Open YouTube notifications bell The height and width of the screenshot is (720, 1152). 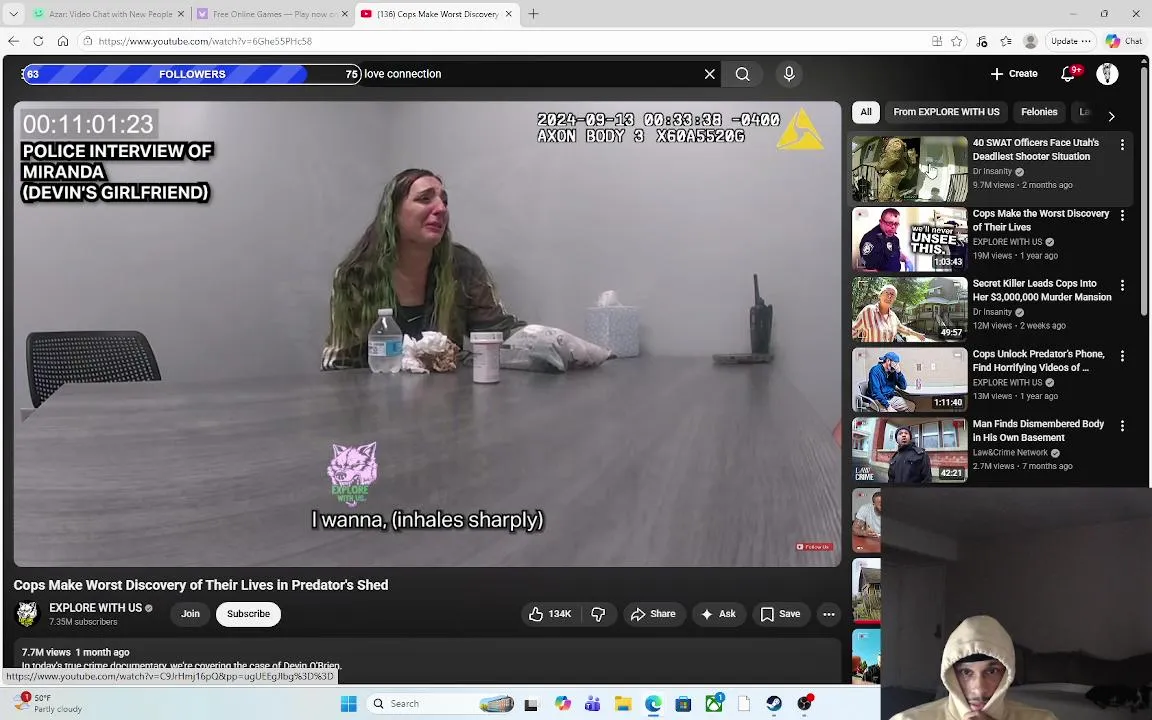[1069, 73]
